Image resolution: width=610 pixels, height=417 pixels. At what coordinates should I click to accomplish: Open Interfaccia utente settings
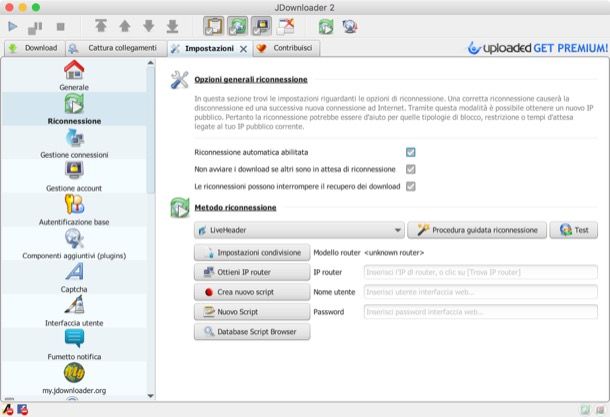[74, 311]
